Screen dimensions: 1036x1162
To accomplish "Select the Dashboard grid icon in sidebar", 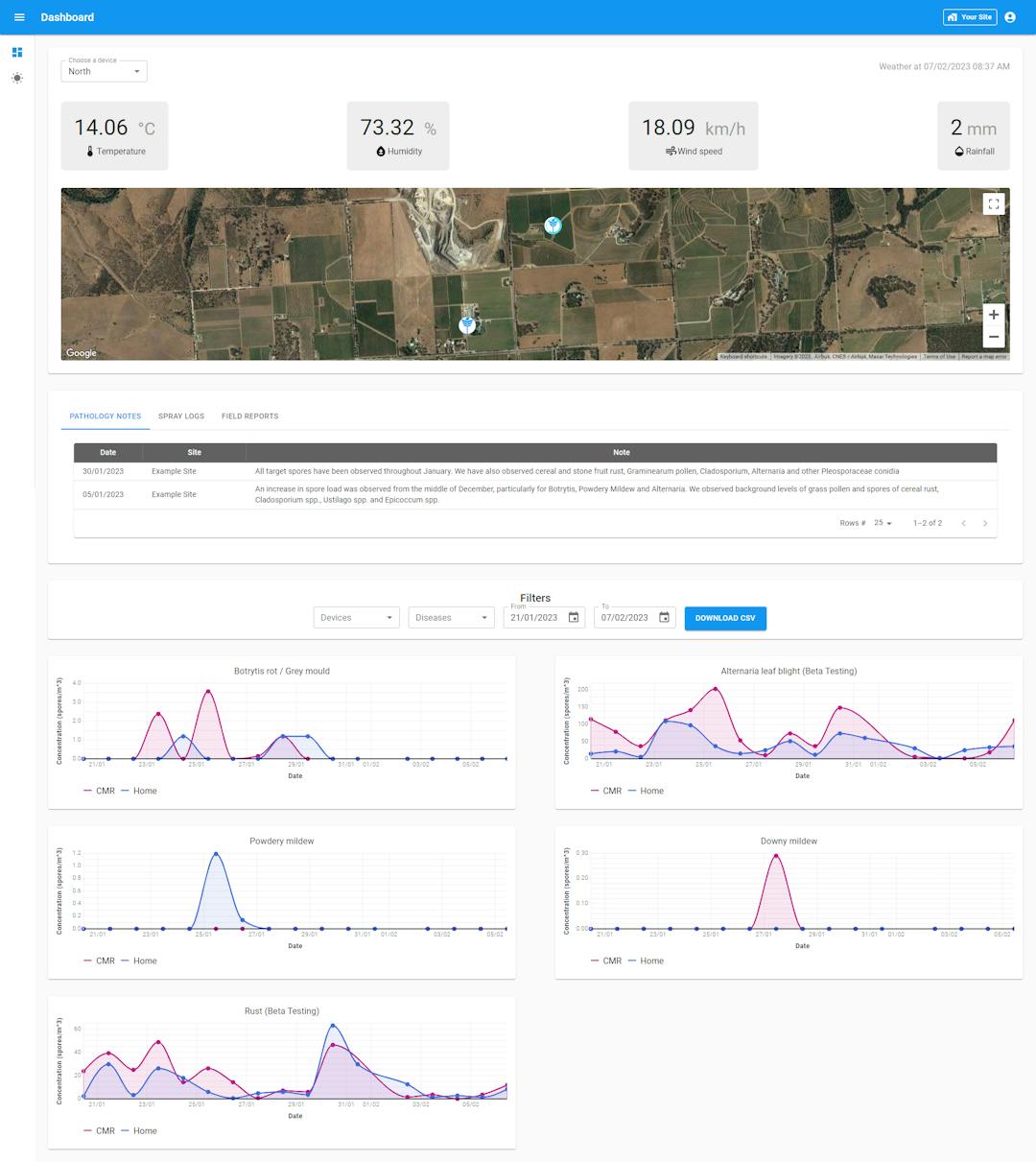I will 15,53.
